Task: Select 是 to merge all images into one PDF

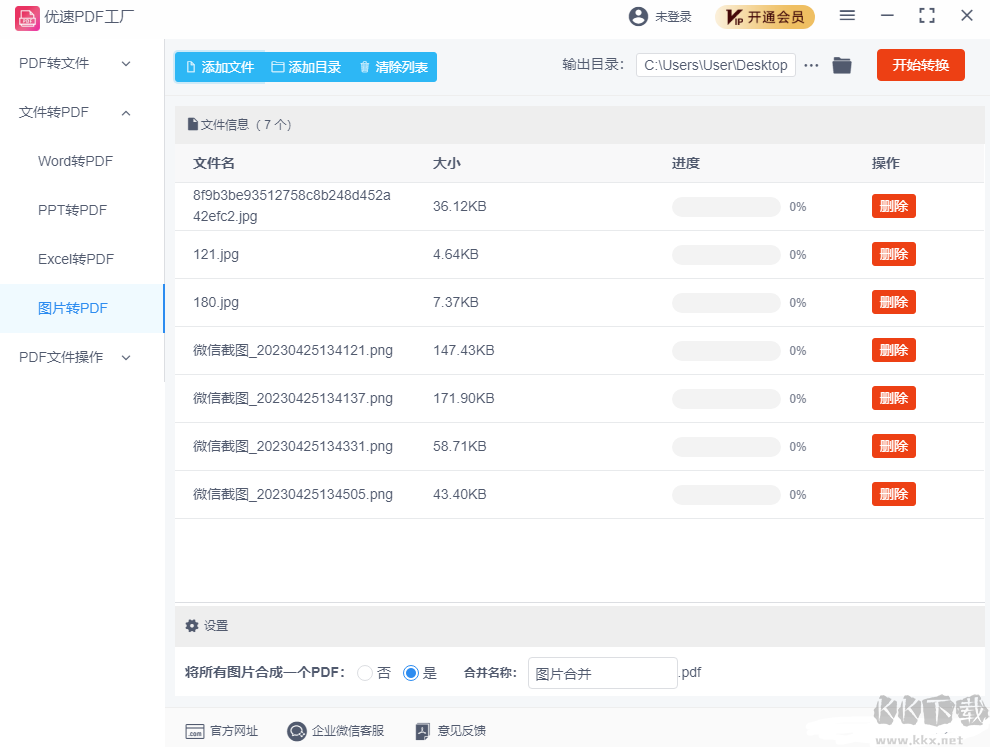Action: [x=410, y=673]
